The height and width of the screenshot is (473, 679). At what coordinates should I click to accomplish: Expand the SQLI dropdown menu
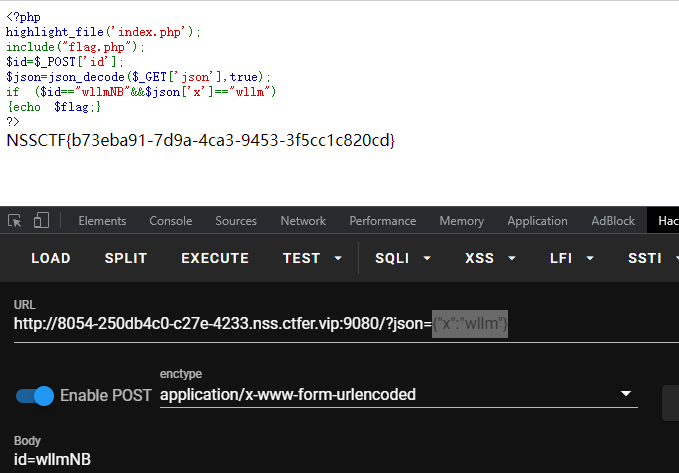click(x=403, y=258)
